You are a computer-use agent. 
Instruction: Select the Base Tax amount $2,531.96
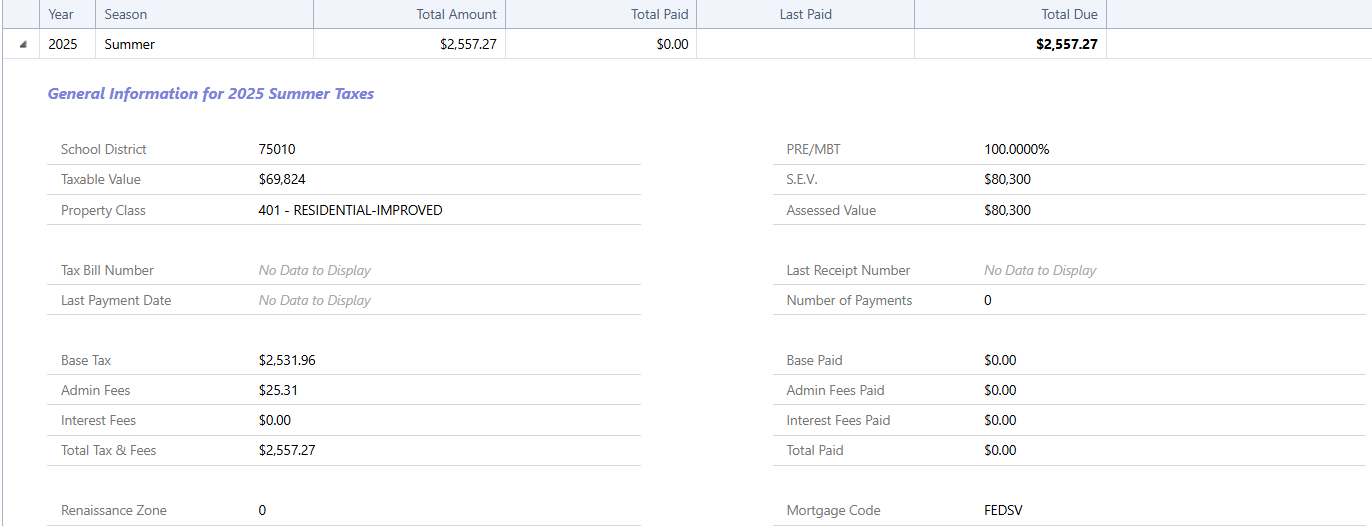pos(287,360)
